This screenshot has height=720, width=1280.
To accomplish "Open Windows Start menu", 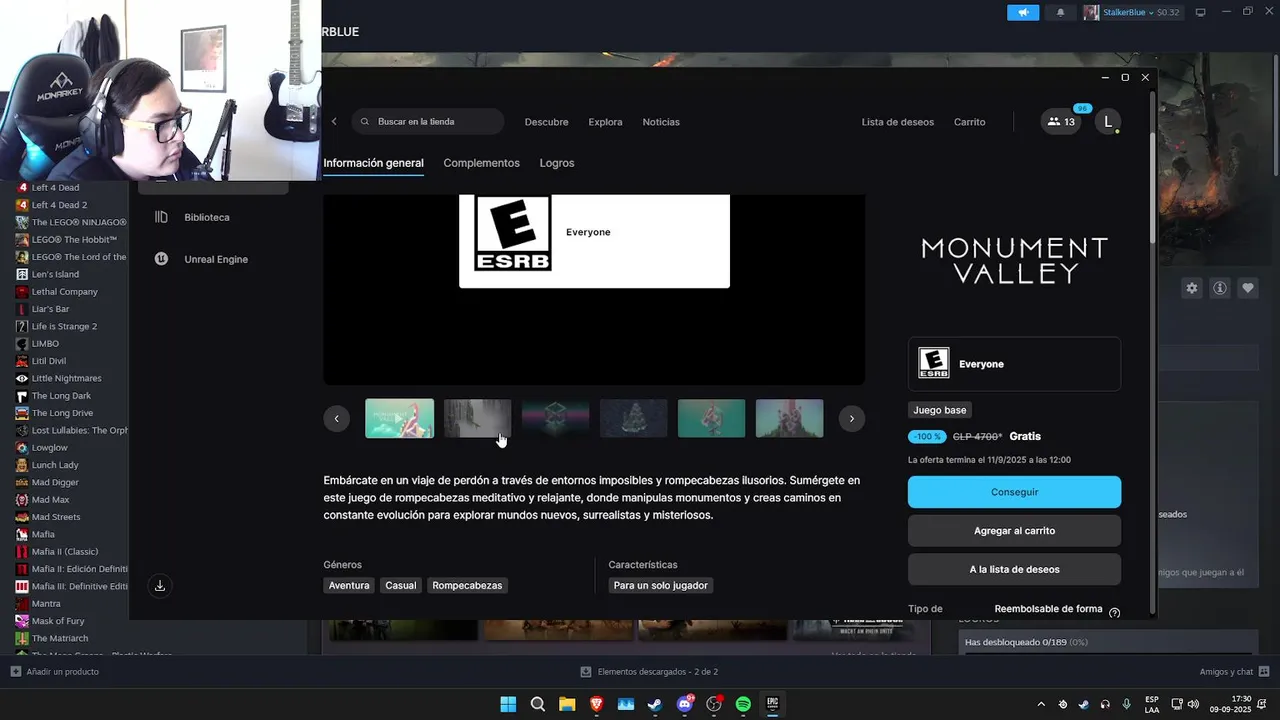I will pyautogui.click(x=508, y=704).
